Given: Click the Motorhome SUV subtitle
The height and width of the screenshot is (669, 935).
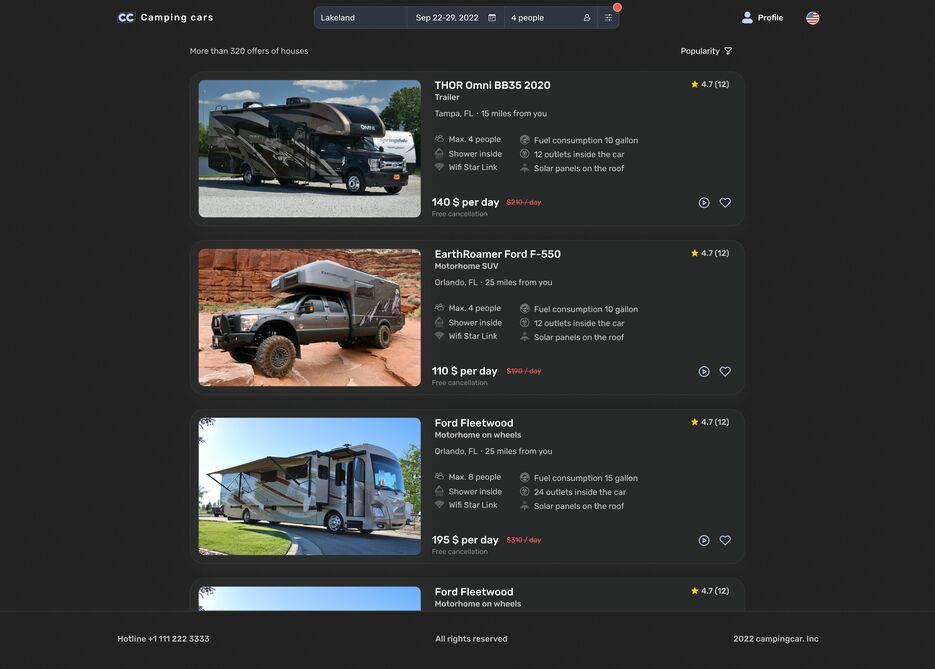Looking at the screenshot, I should (x=466, y=266).
